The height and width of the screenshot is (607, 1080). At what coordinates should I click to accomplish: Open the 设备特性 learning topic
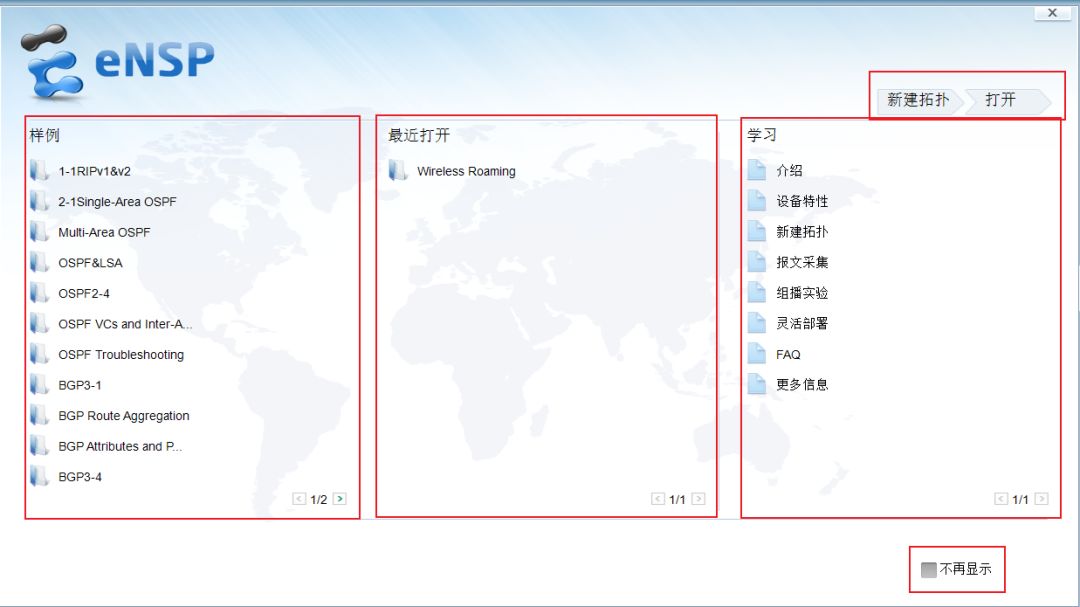802,201
